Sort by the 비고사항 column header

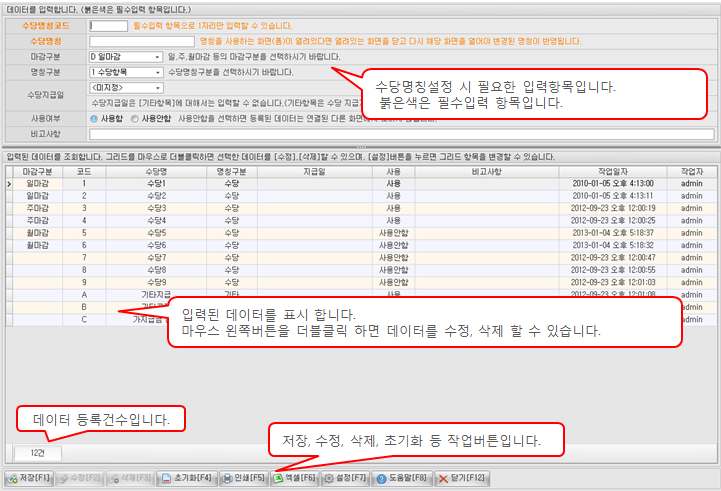pos(487,171)
